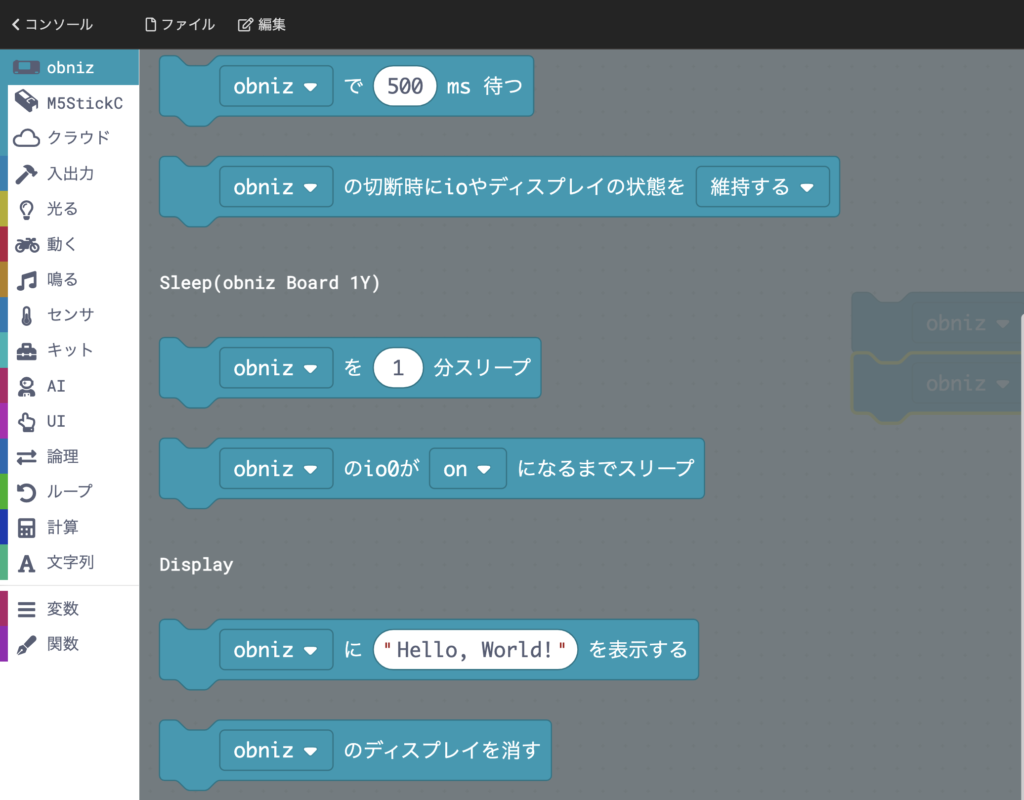Click the Display section heading

[x=196, y=564]
